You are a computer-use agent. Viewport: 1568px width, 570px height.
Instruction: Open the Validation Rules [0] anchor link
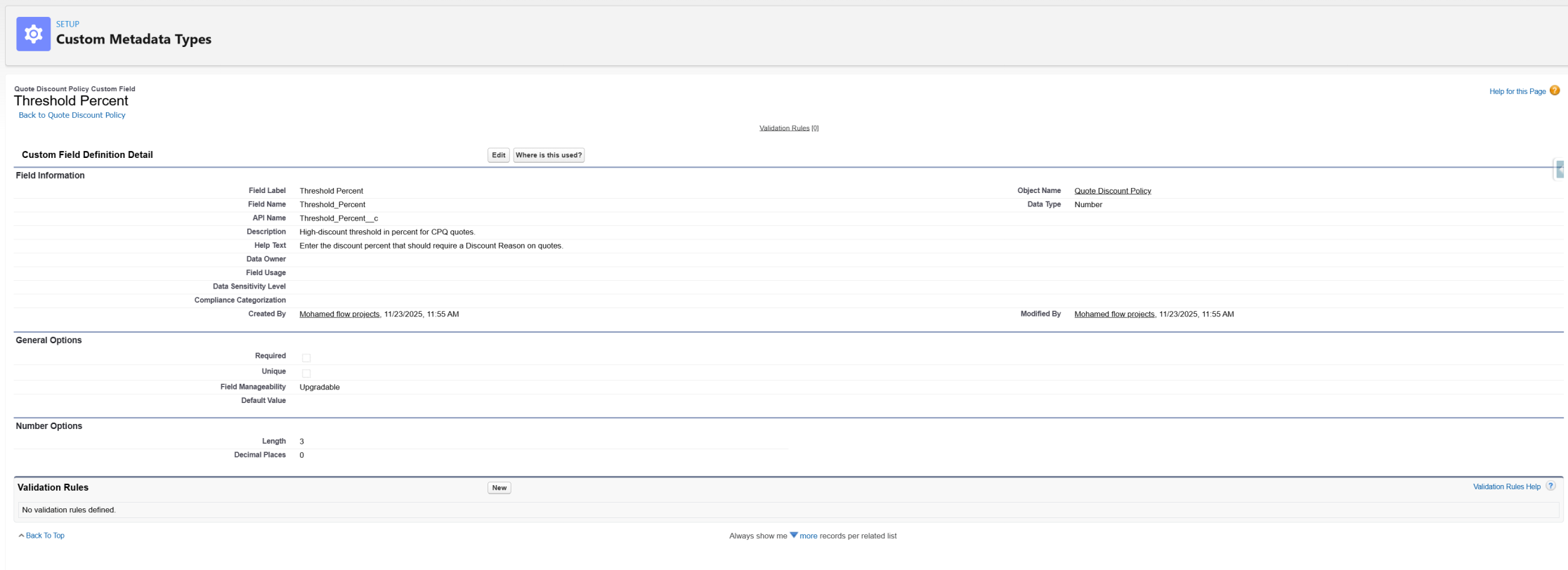coord(789,128)
